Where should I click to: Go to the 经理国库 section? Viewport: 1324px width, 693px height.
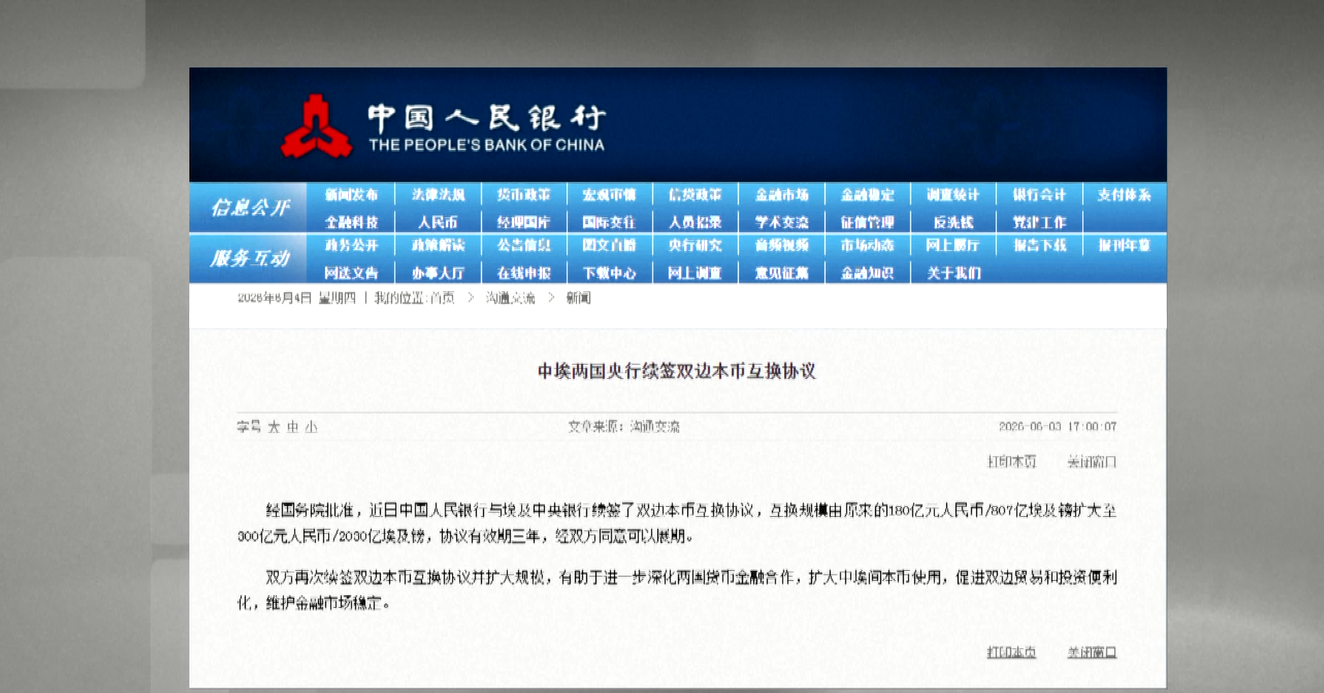coord(523,222)
